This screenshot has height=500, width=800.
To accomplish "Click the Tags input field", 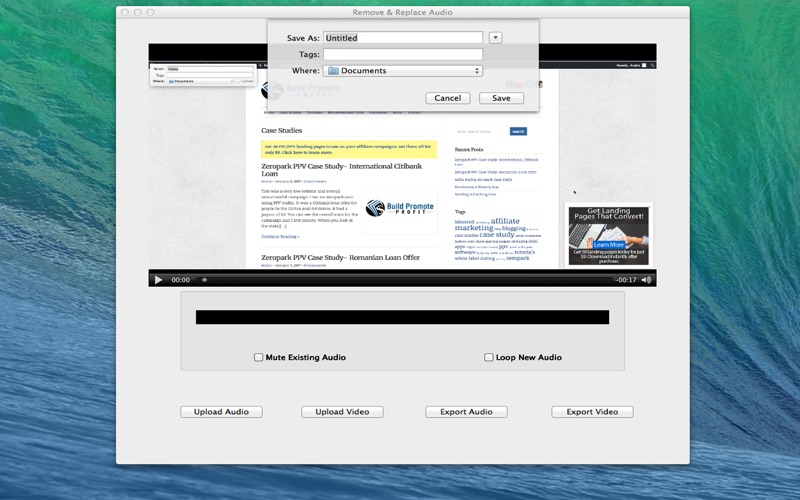I will tap(403, 54).
